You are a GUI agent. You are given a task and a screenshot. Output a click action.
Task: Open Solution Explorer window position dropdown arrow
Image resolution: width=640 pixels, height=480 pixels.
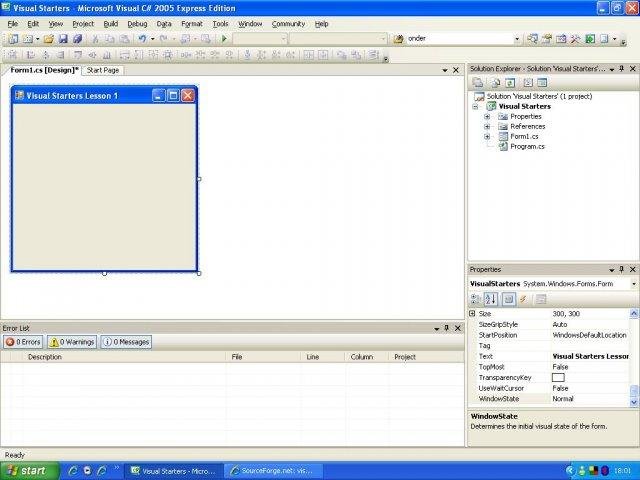tap(612, 69)
